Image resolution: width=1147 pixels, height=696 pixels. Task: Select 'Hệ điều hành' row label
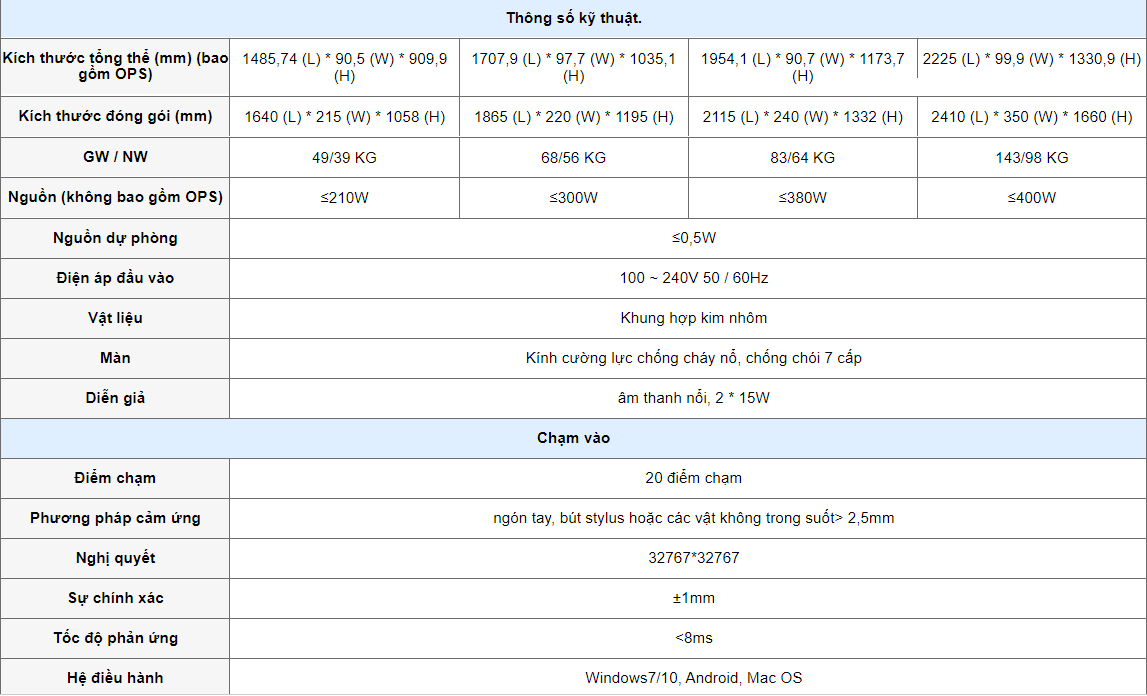[115, 678]
